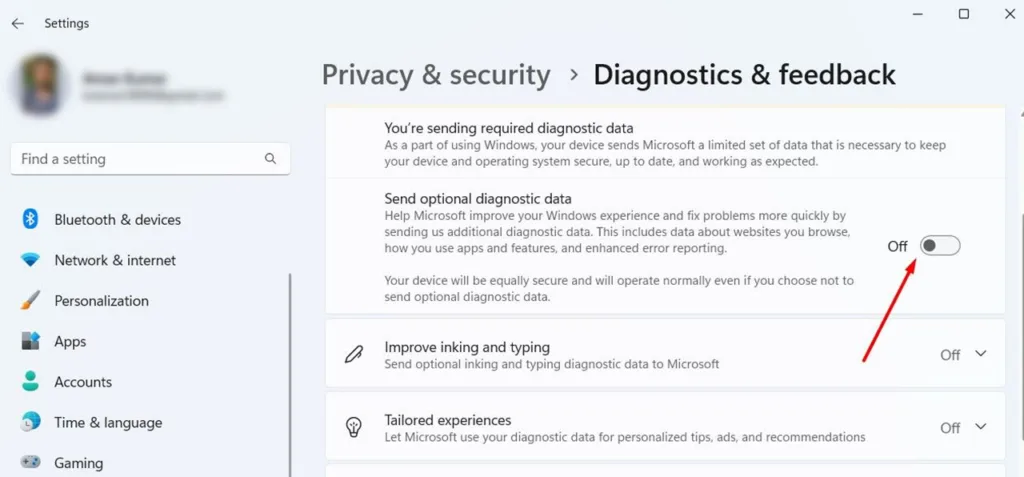Open the Improve inking and typing row
Viewport: 1024px width, 477px height.
click(665, 354)
